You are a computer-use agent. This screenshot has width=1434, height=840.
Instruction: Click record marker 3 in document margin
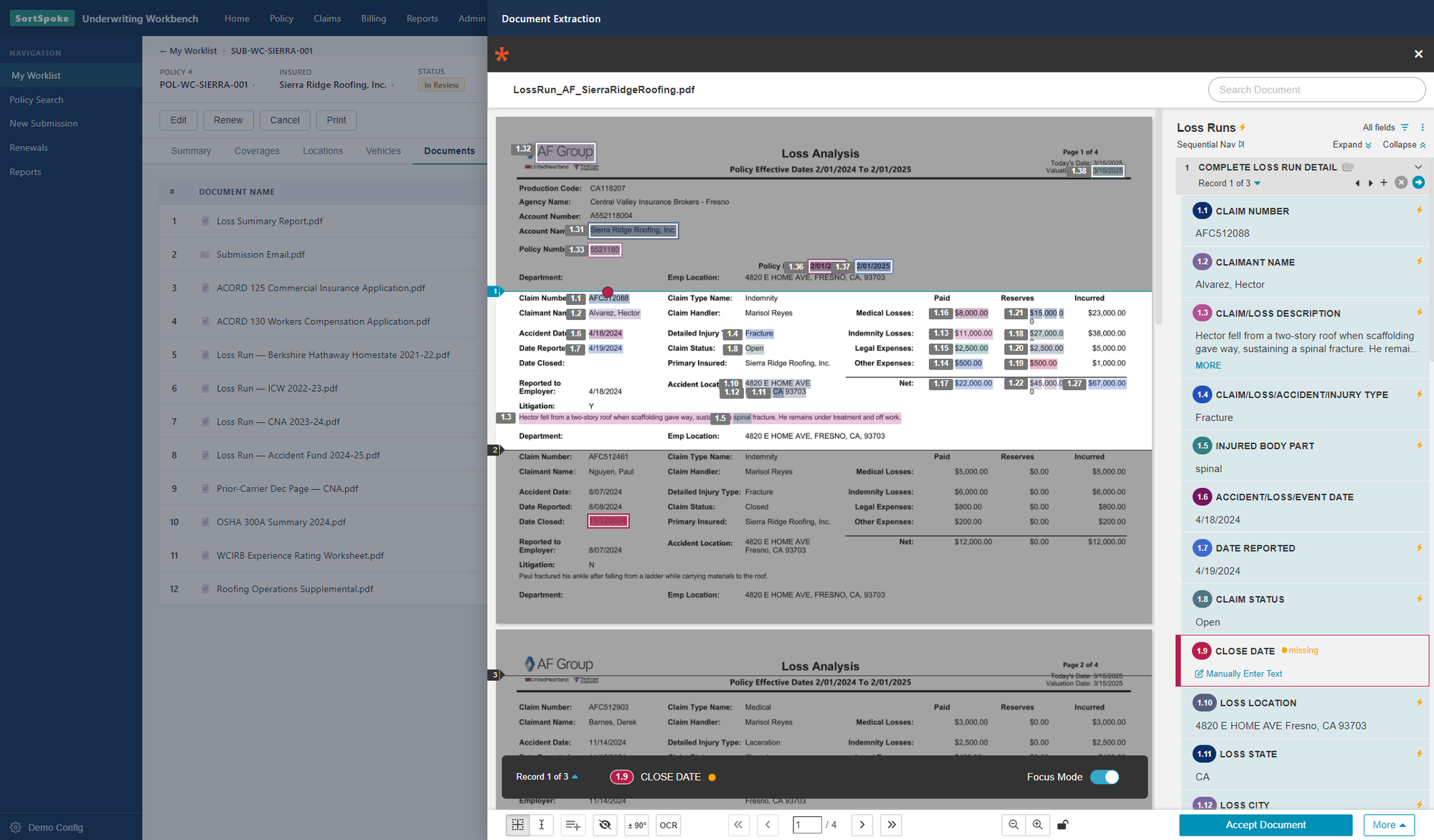pos(494,675)
